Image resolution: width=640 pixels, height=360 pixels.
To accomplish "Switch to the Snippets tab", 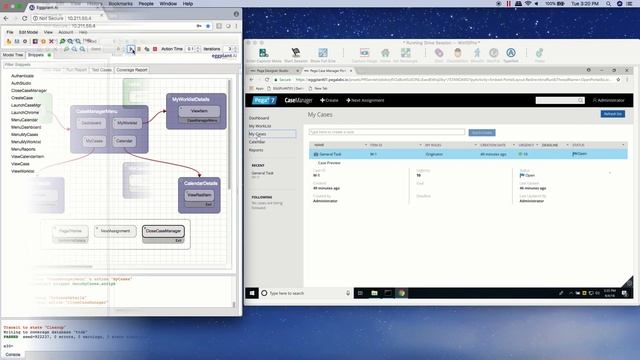I will point(39,55).
